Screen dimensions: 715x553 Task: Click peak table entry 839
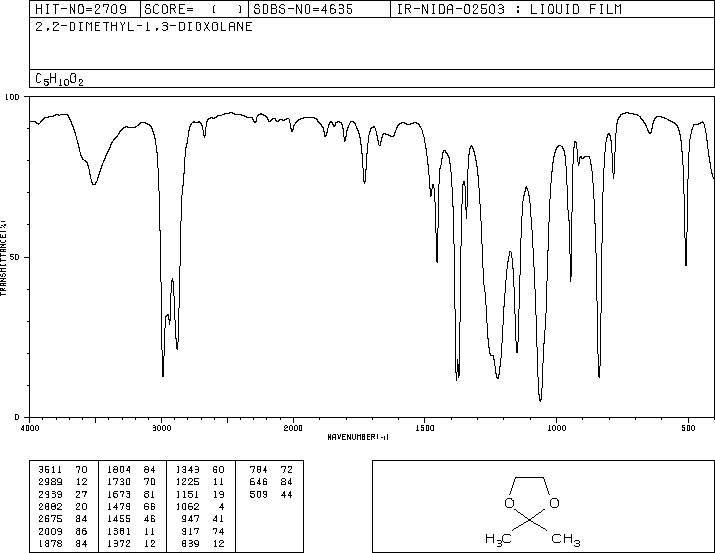click(x=191, y=544)
